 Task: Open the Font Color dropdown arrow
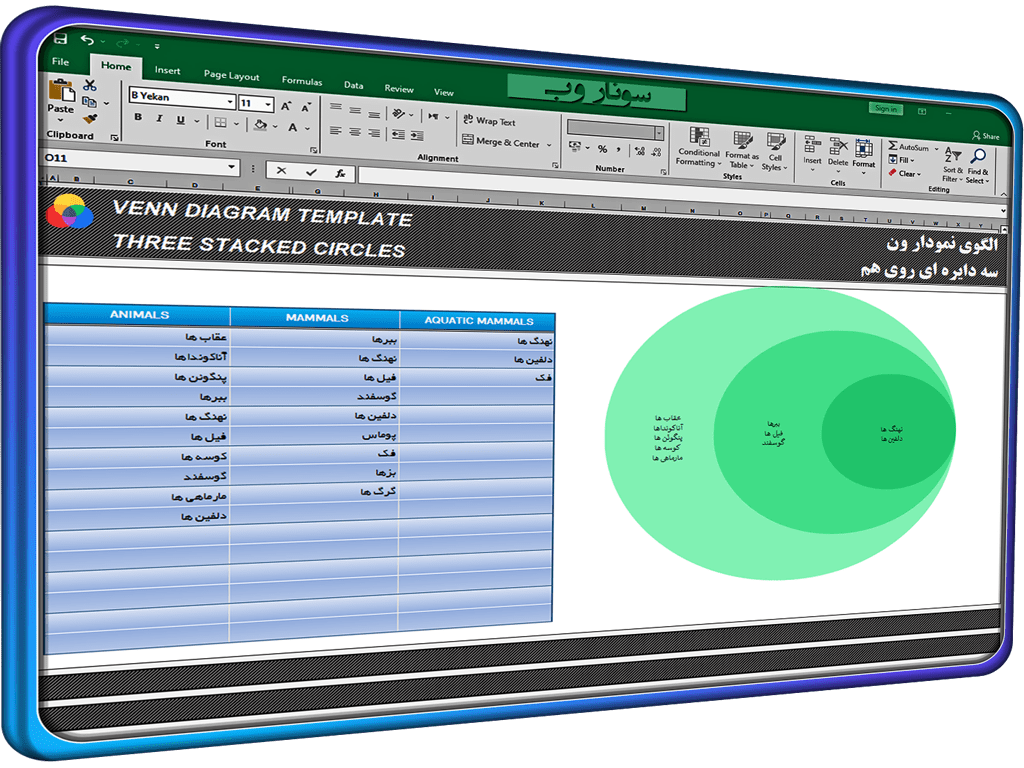307,129
